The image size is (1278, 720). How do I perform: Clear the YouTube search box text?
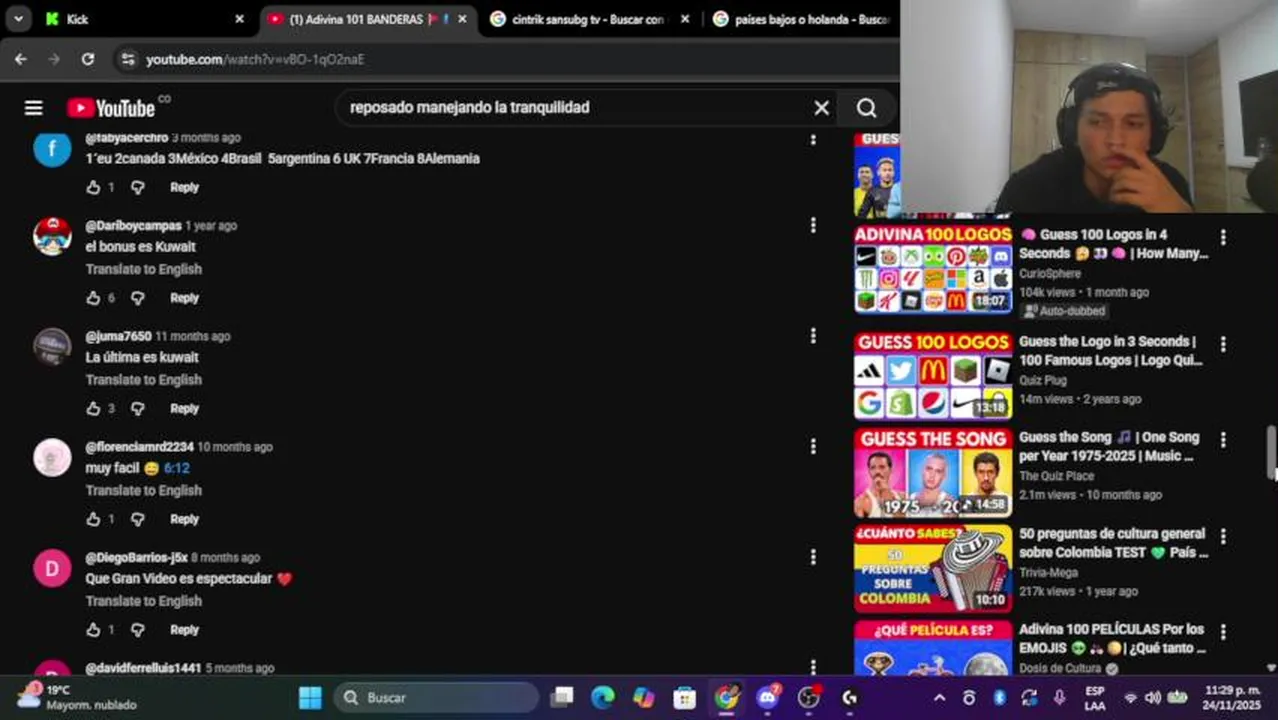(821, 108)
